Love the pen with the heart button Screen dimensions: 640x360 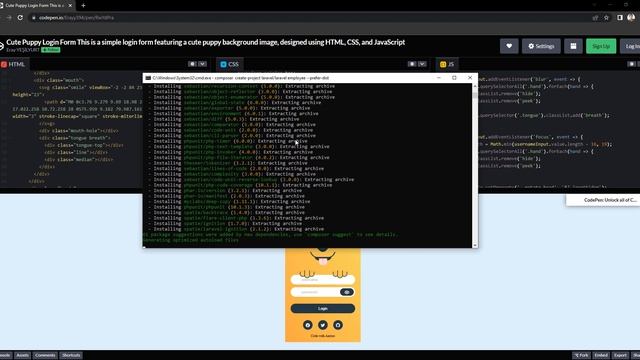(509, 46)
